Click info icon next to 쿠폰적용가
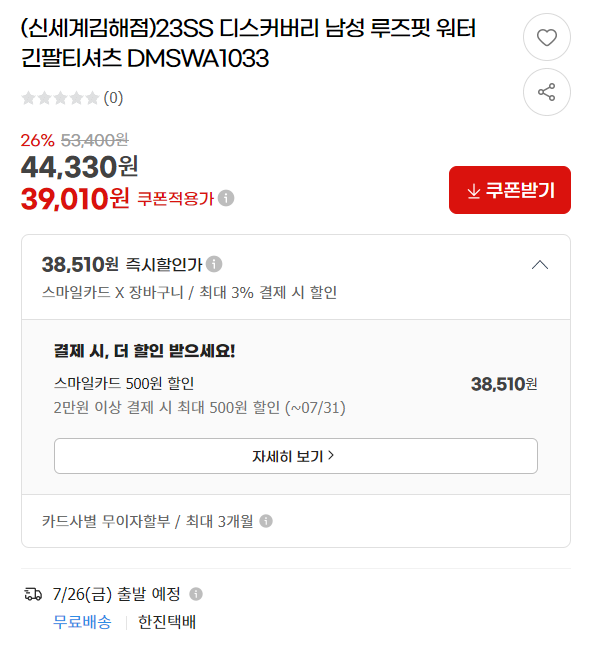 pos(226,198)
